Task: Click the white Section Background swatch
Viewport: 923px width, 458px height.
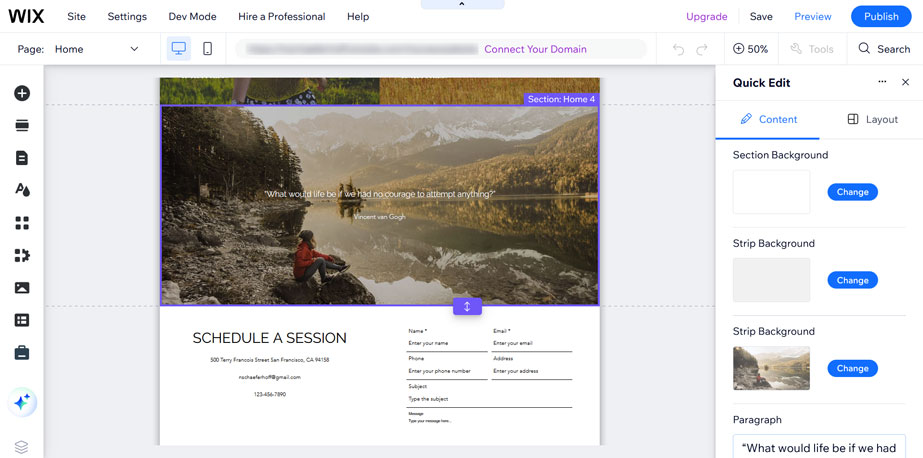Action: click(771, 192)
